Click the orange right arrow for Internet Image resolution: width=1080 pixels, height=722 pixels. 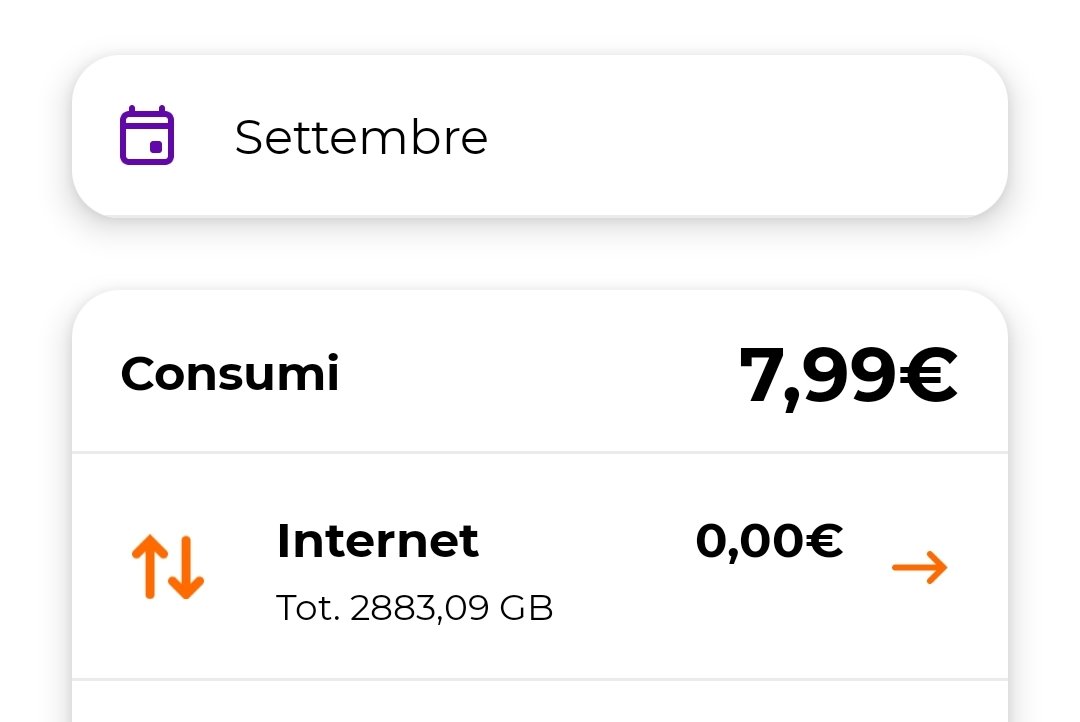[919, 568]
